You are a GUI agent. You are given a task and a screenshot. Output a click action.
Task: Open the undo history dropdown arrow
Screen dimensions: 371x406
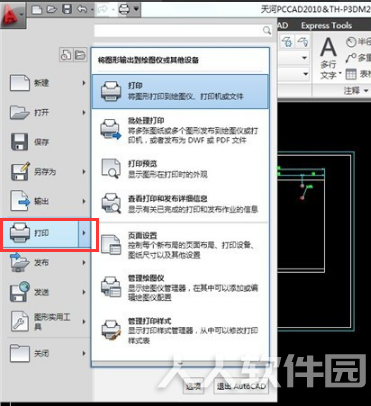point(92,10)
